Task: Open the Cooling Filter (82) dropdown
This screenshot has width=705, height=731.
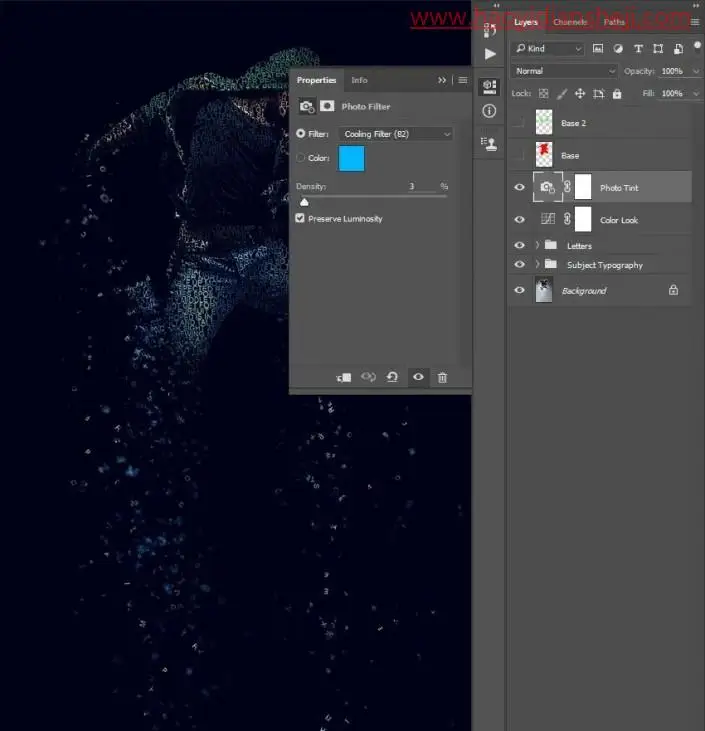Action: click(396, 134)
